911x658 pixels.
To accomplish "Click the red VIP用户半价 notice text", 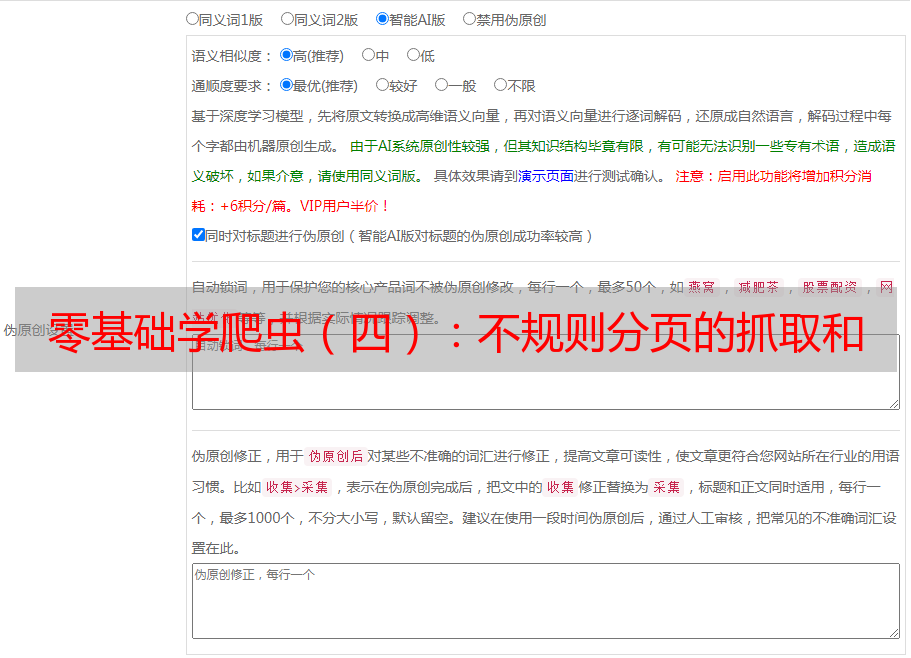I will tap(345, 206).
